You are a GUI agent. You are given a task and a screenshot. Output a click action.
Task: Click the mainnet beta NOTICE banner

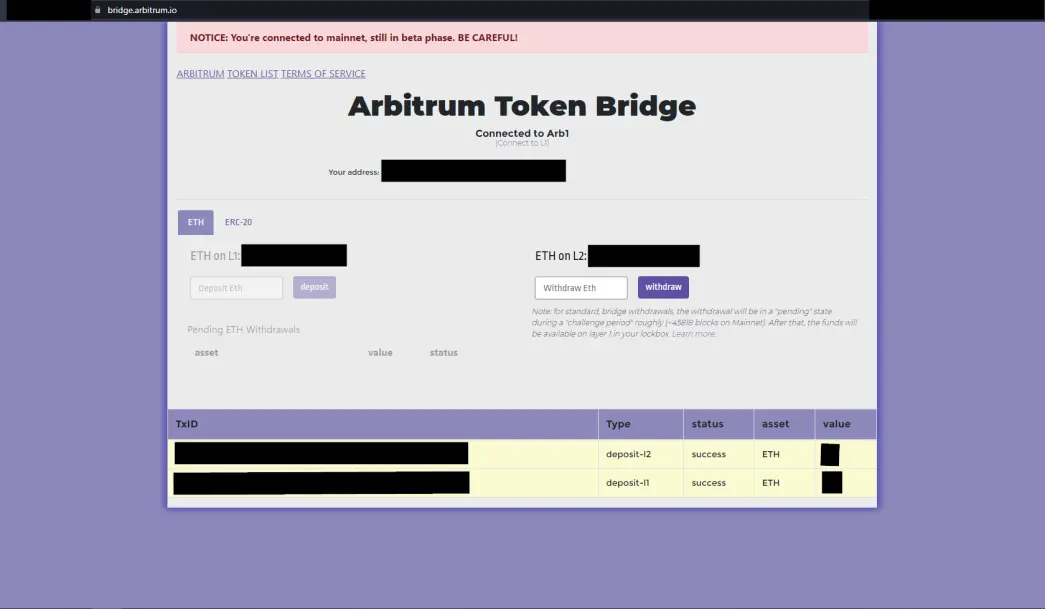522,37
